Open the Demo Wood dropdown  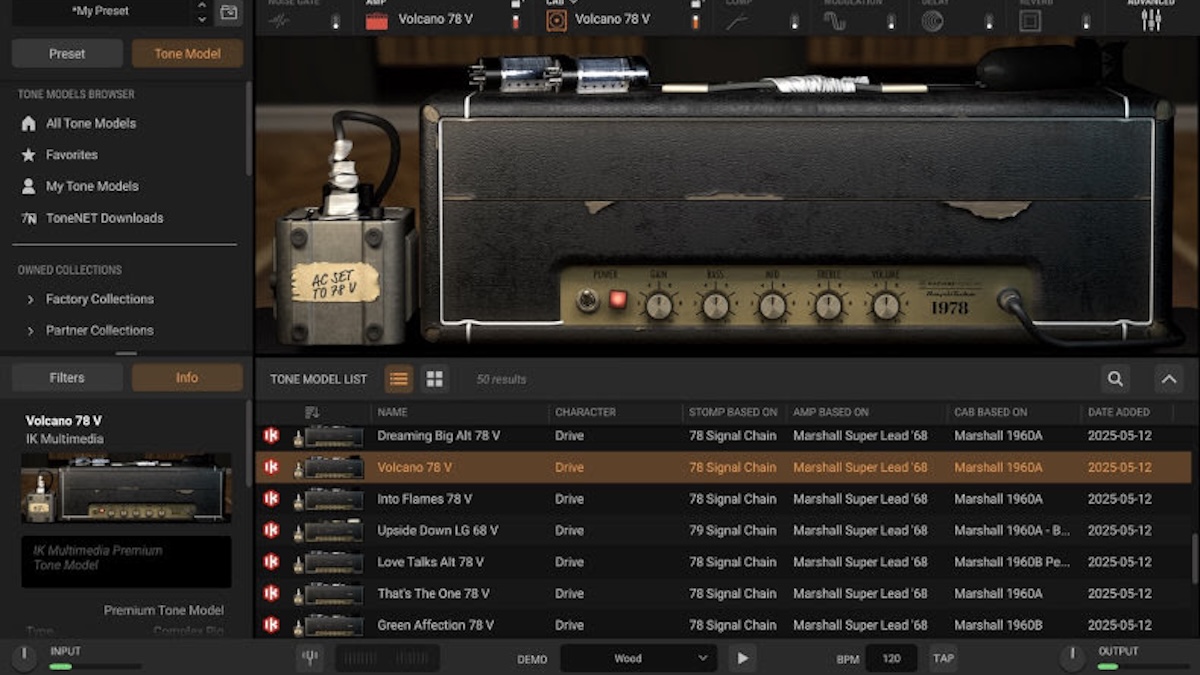pyautogui.click(x=638, y=658)
